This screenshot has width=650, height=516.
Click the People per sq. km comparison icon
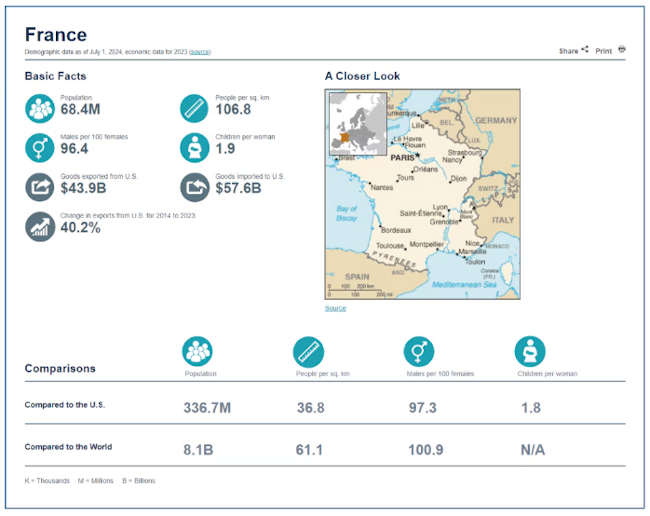coord(308,351)
